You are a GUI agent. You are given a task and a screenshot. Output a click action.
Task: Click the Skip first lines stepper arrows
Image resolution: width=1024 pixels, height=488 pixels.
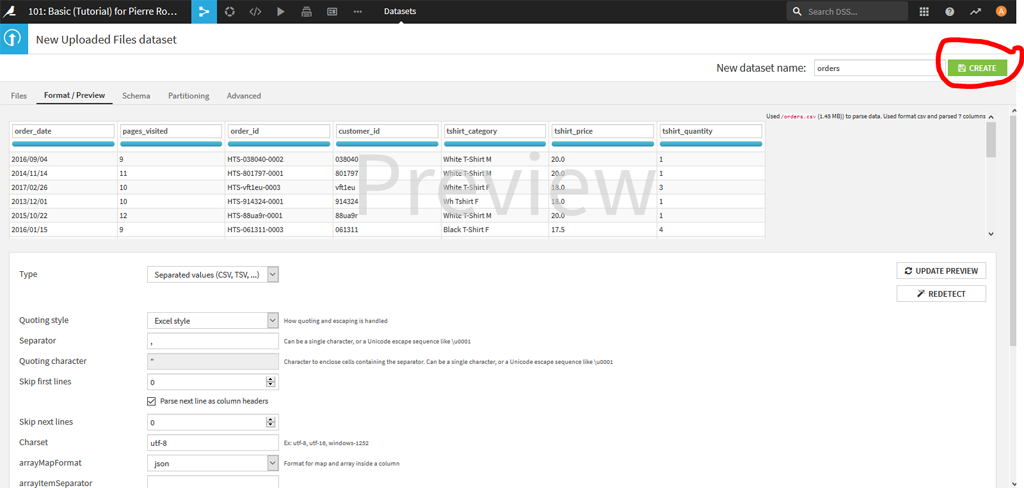[x=270, y=382]
